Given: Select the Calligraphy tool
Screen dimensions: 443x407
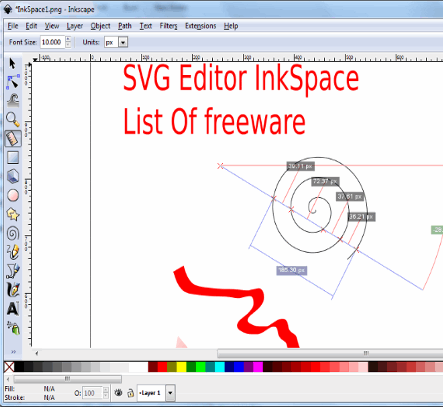Looking at the screenshot, I should point(13,290).
